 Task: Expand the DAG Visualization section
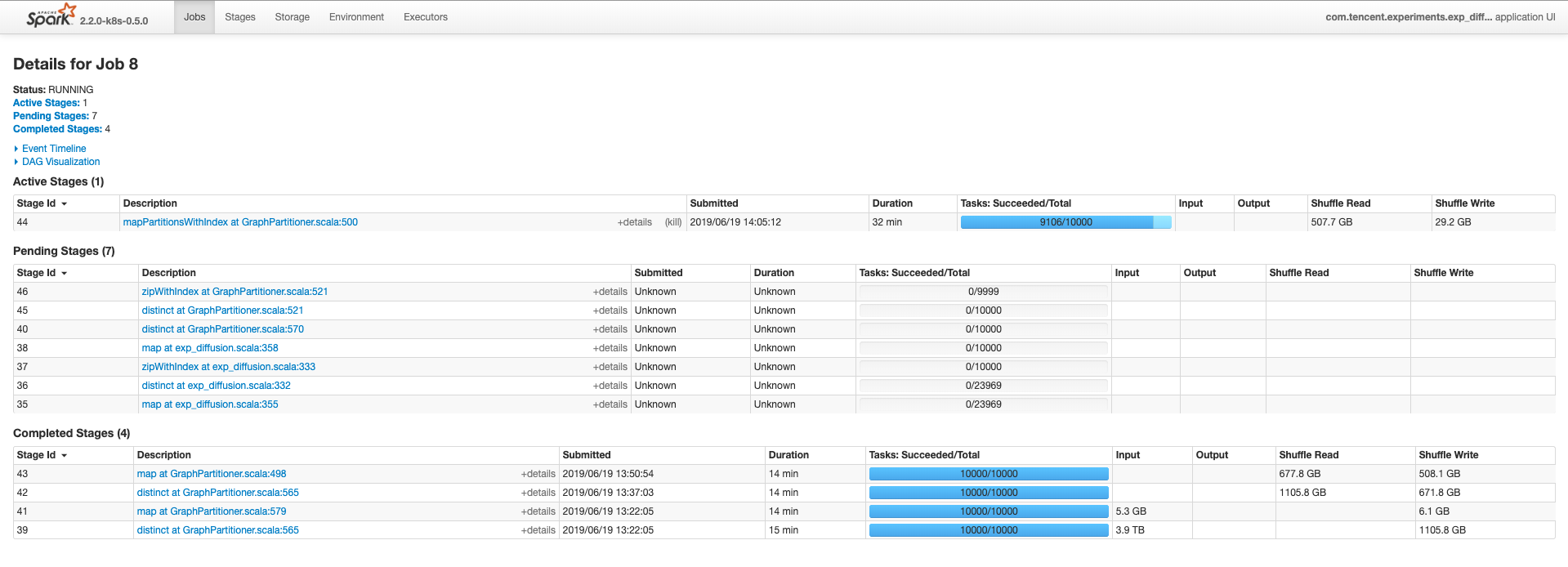tap(60, 162)
